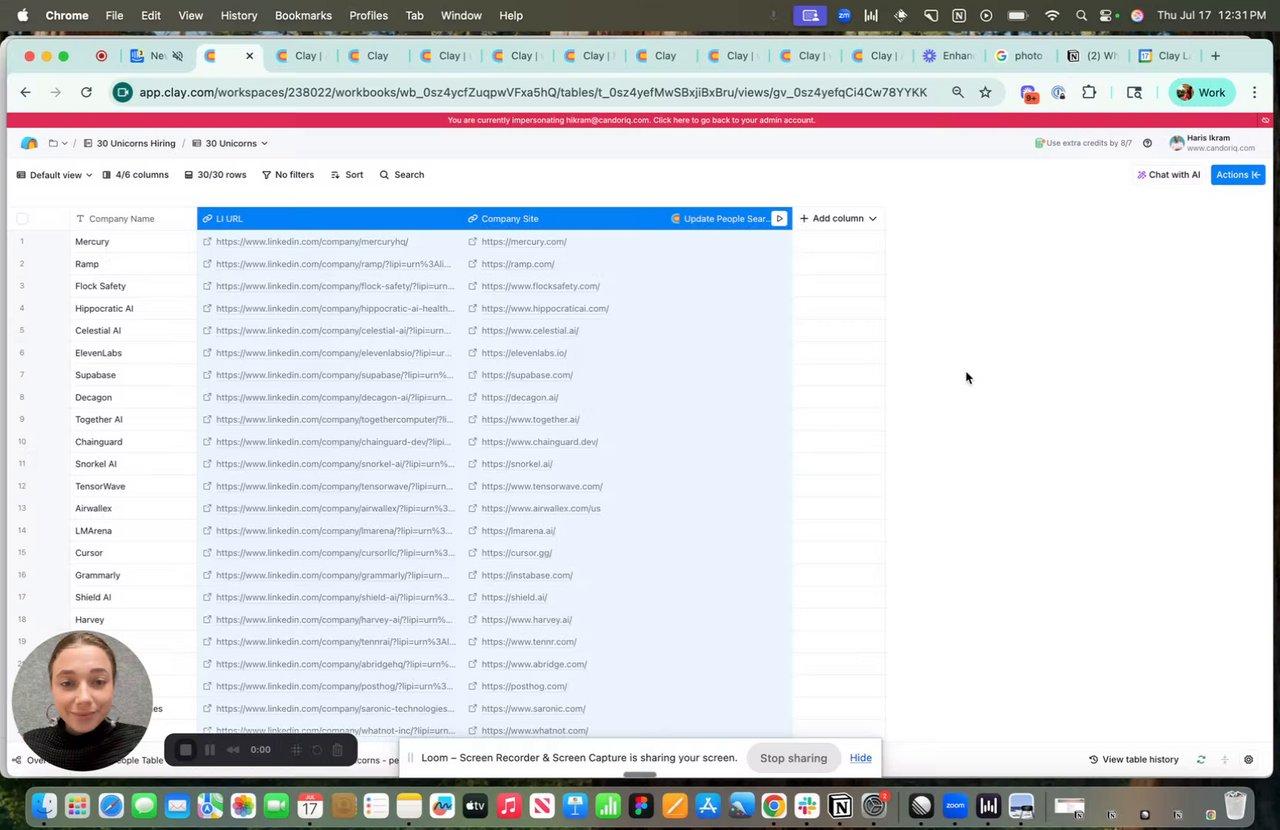The height and width of the screenshot is (830, 1280).
Task: Click the stop-impersonating icon on the red banner
Action: tap(1266, 120)
